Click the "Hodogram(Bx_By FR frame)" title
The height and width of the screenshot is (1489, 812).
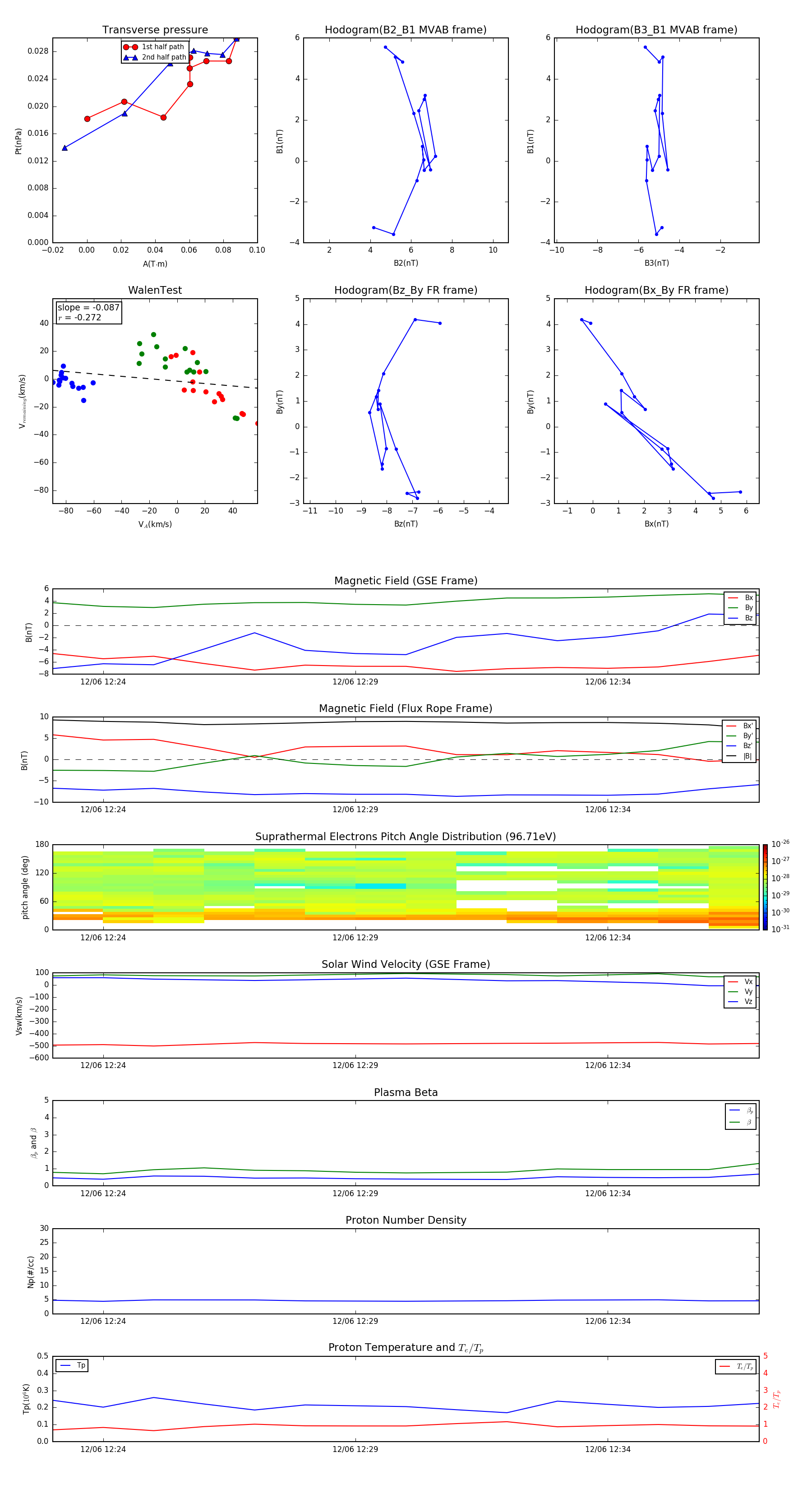pos(656,290)
